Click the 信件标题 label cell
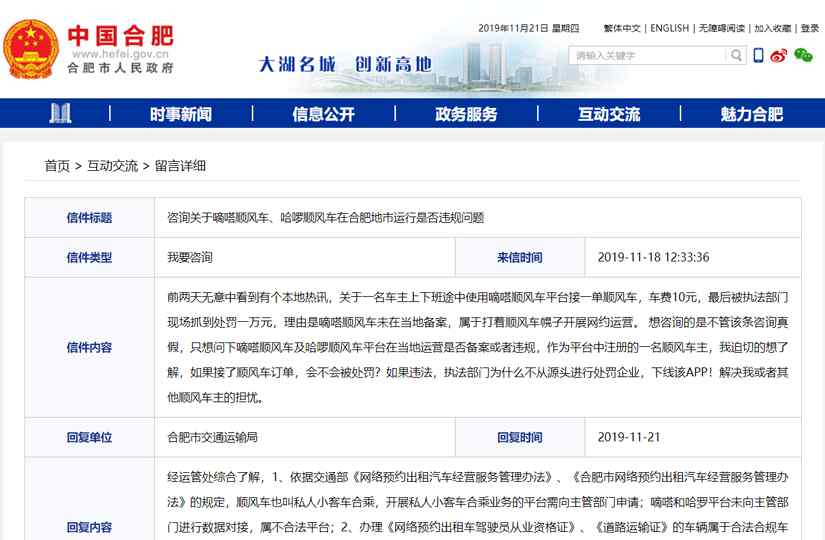The image size is (825, 540). click(89, 217)
